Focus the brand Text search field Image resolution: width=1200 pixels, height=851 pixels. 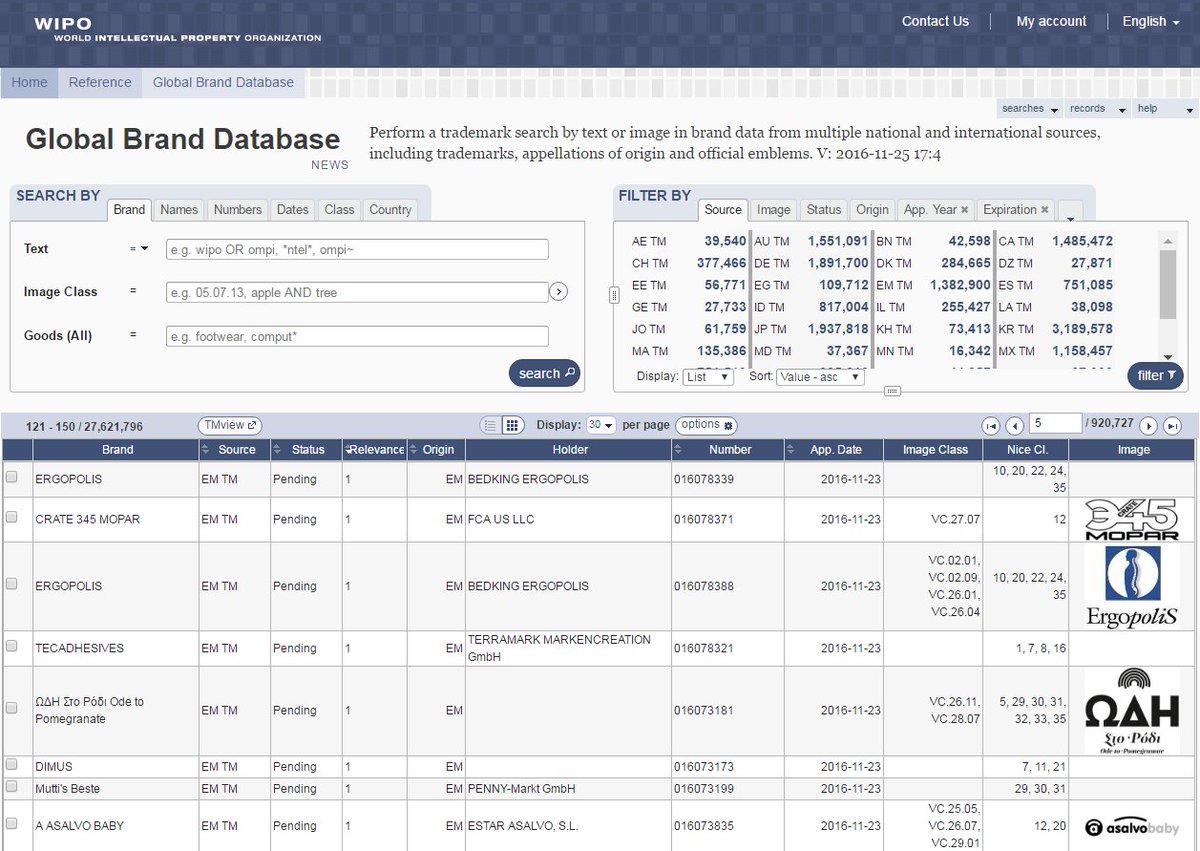point(357,249)
